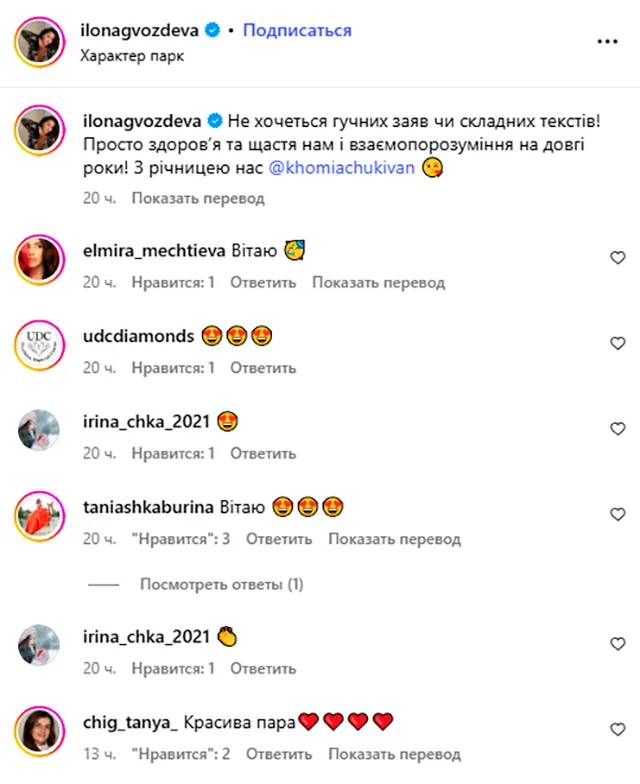Open chig_tanya_ profile picture
640x784 pixels.
40,731
